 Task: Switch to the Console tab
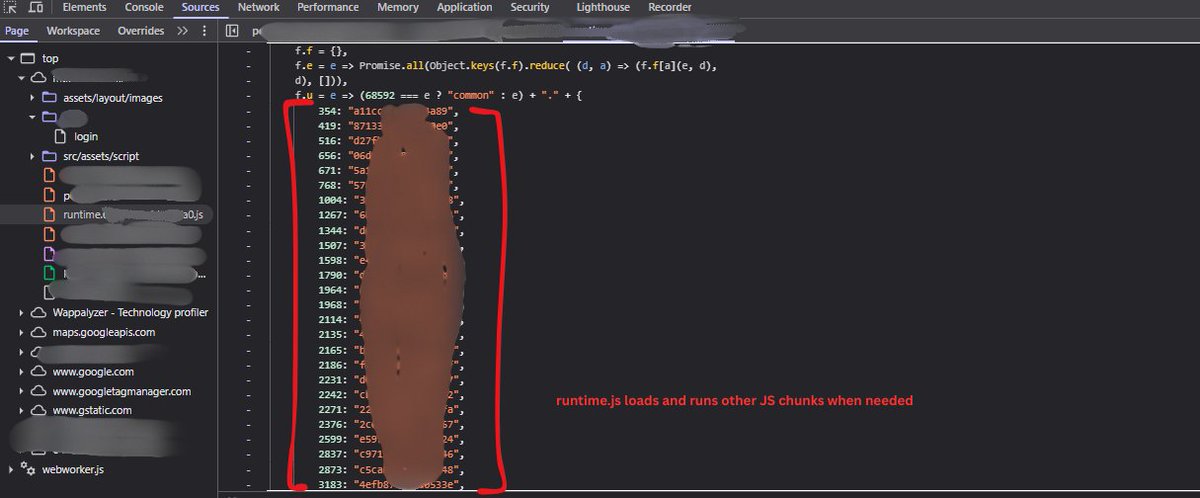144,7
